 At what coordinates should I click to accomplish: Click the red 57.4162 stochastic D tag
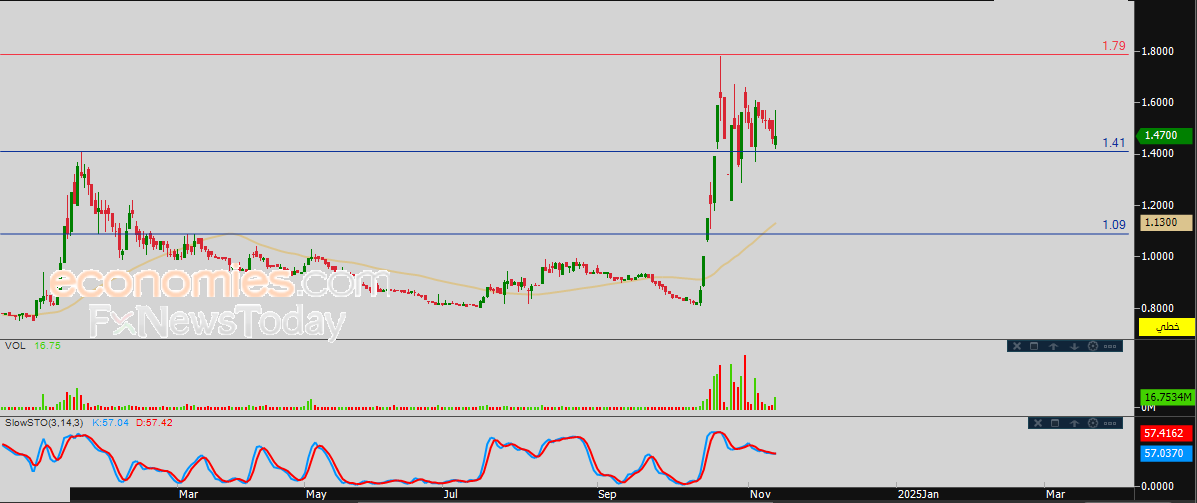click(1166, 434)
